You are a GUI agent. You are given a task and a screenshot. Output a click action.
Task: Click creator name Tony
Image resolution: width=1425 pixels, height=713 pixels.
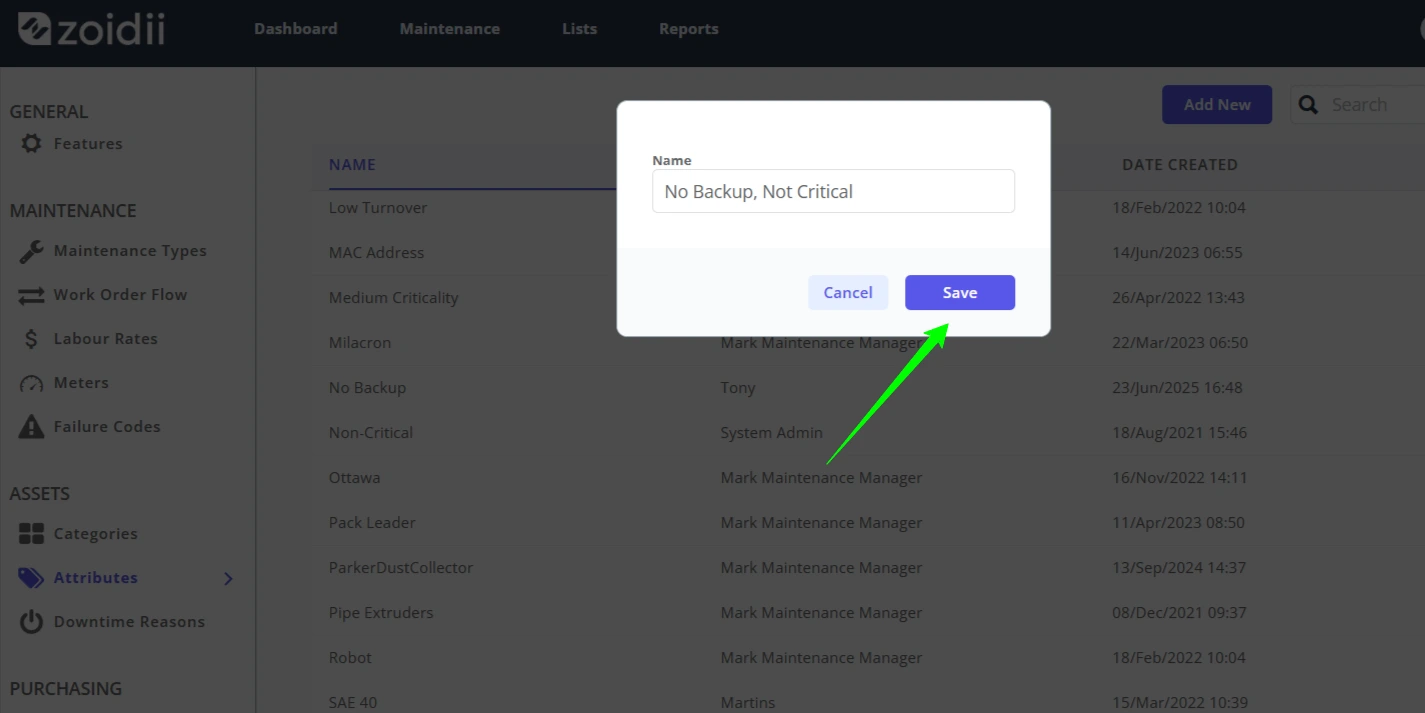[x=738, y=388]
